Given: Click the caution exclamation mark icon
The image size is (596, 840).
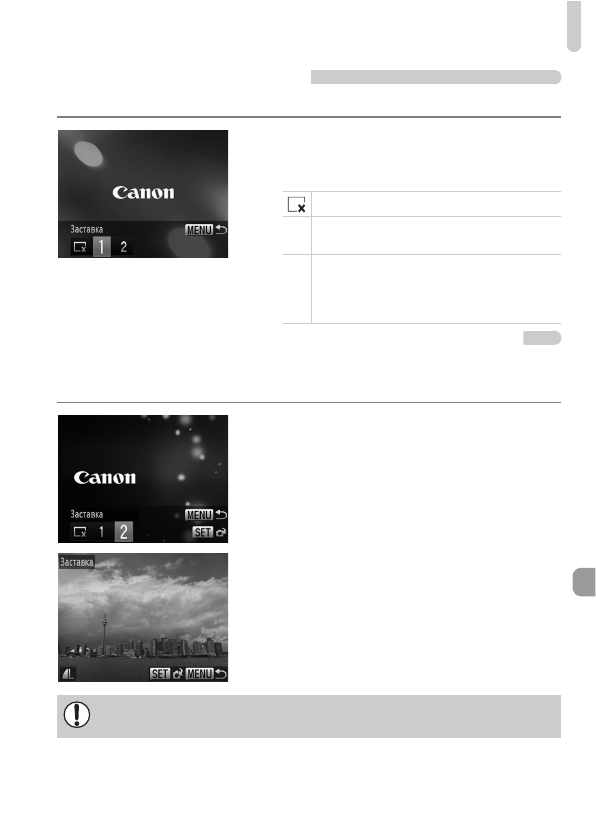Looking at the screenshot, I should click(77, 715).
